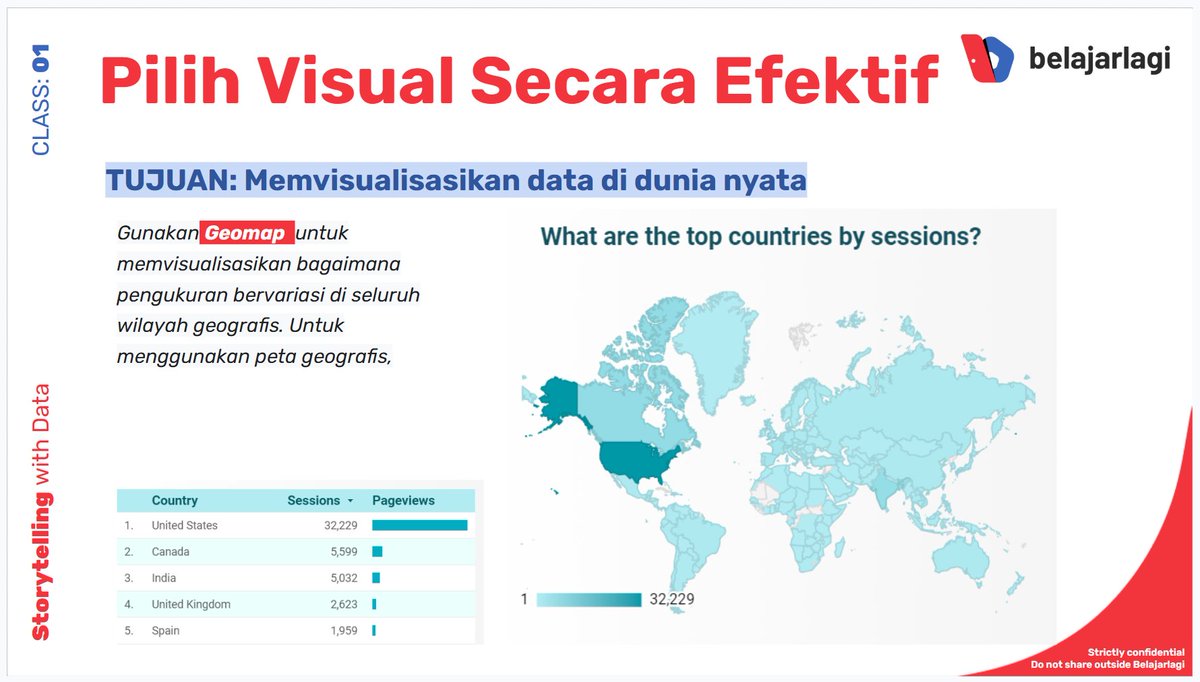1200x682 pixels.
Task: Click the sessions value '5,032'
Action: coord(342,577)
